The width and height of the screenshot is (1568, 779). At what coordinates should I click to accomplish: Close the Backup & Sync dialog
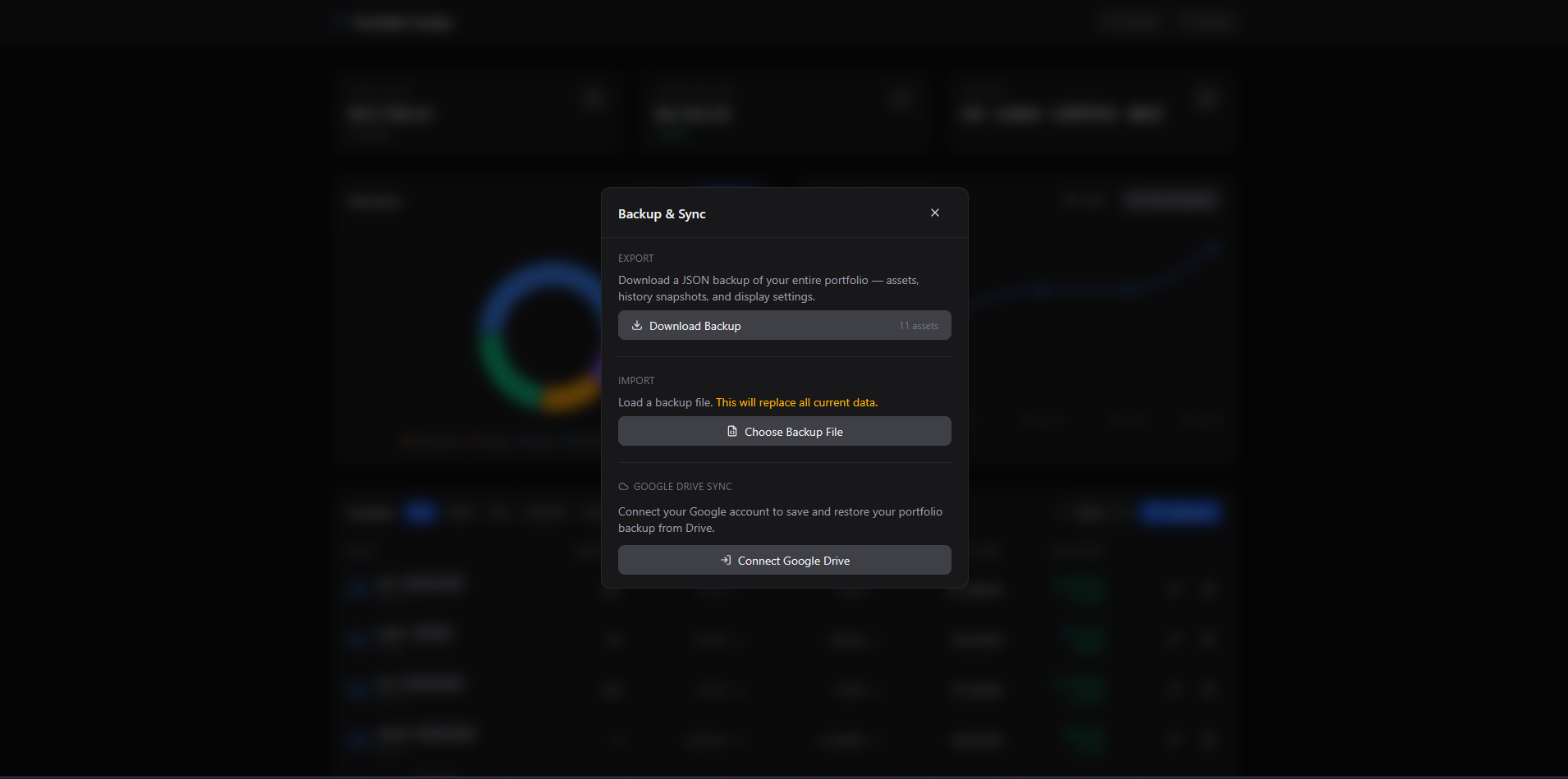934,213
